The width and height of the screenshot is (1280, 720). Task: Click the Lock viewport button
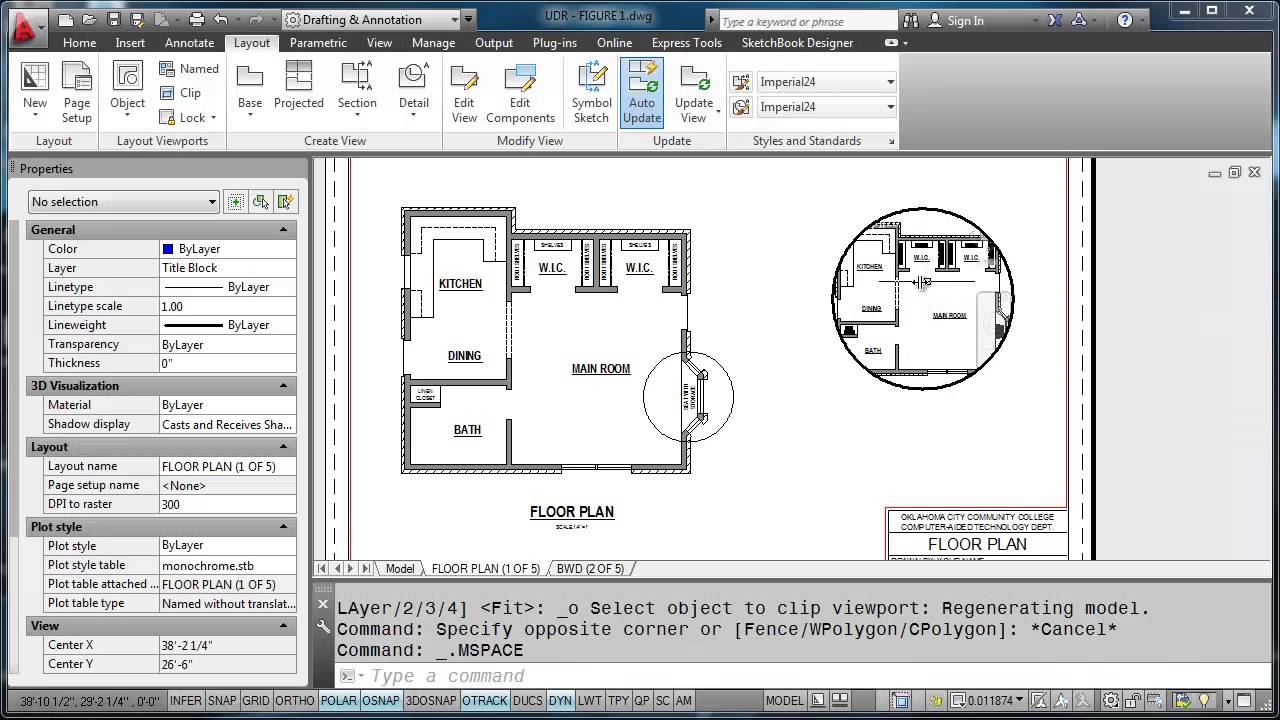tap(187, 118)
